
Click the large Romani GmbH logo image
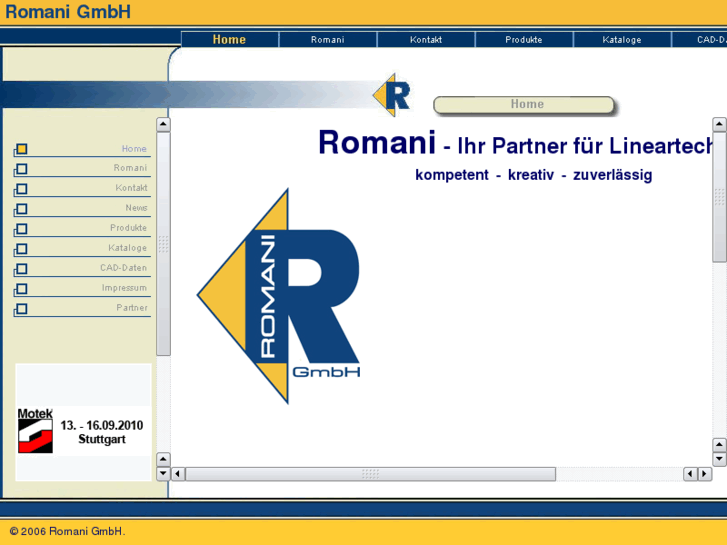(x=279, y=296)
